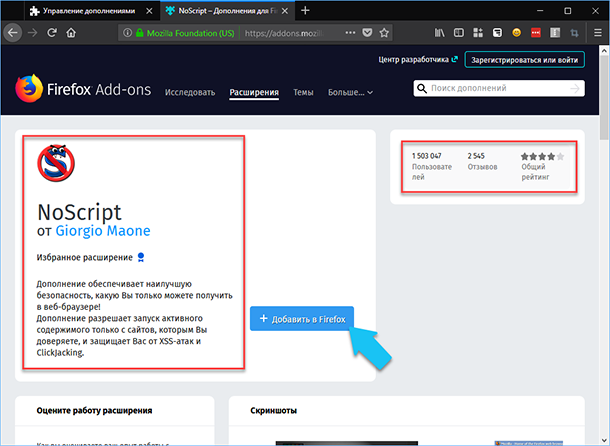Click the yellow smiley extension icon
610x446 pixels.
pyautogui.click(x=516, y=33)
